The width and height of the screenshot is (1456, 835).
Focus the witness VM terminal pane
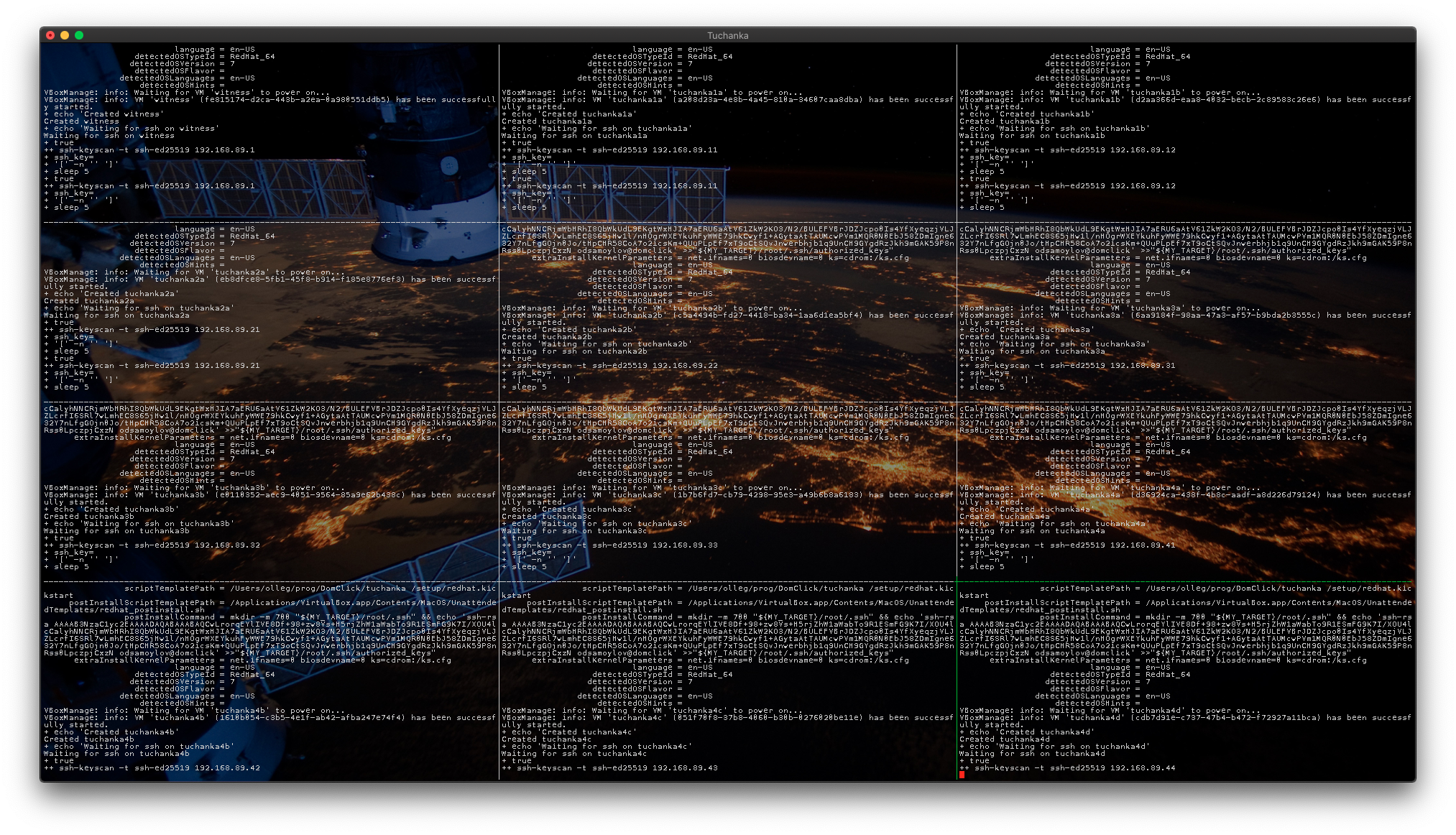[x=269, y=133]
